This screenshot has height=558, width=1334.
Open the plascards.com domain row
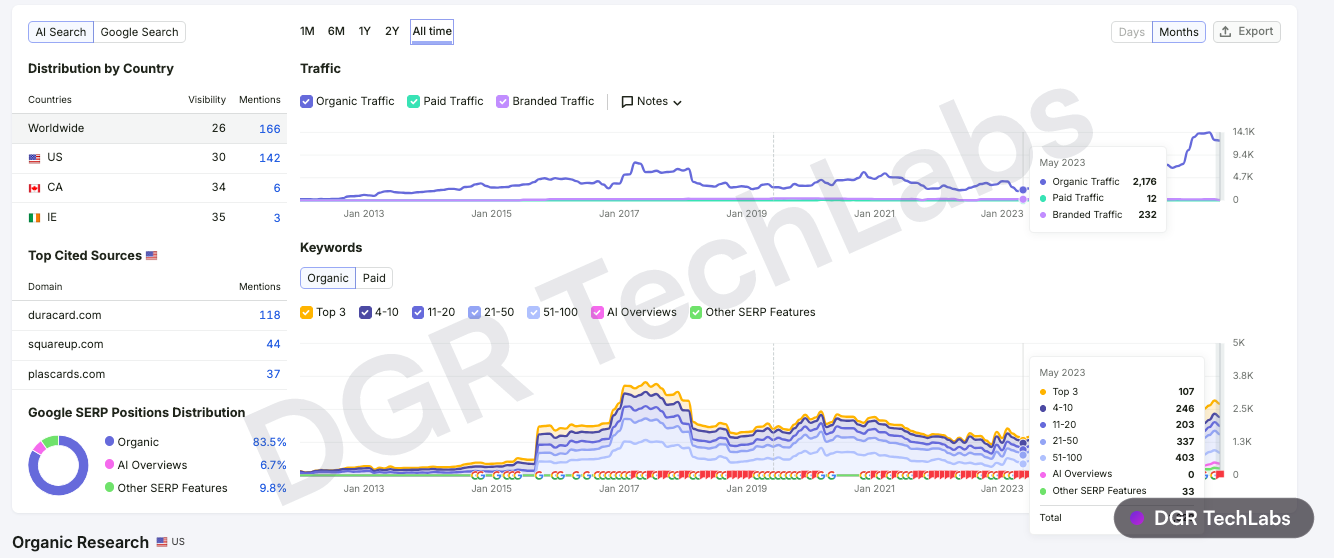(x=149, y=374)
